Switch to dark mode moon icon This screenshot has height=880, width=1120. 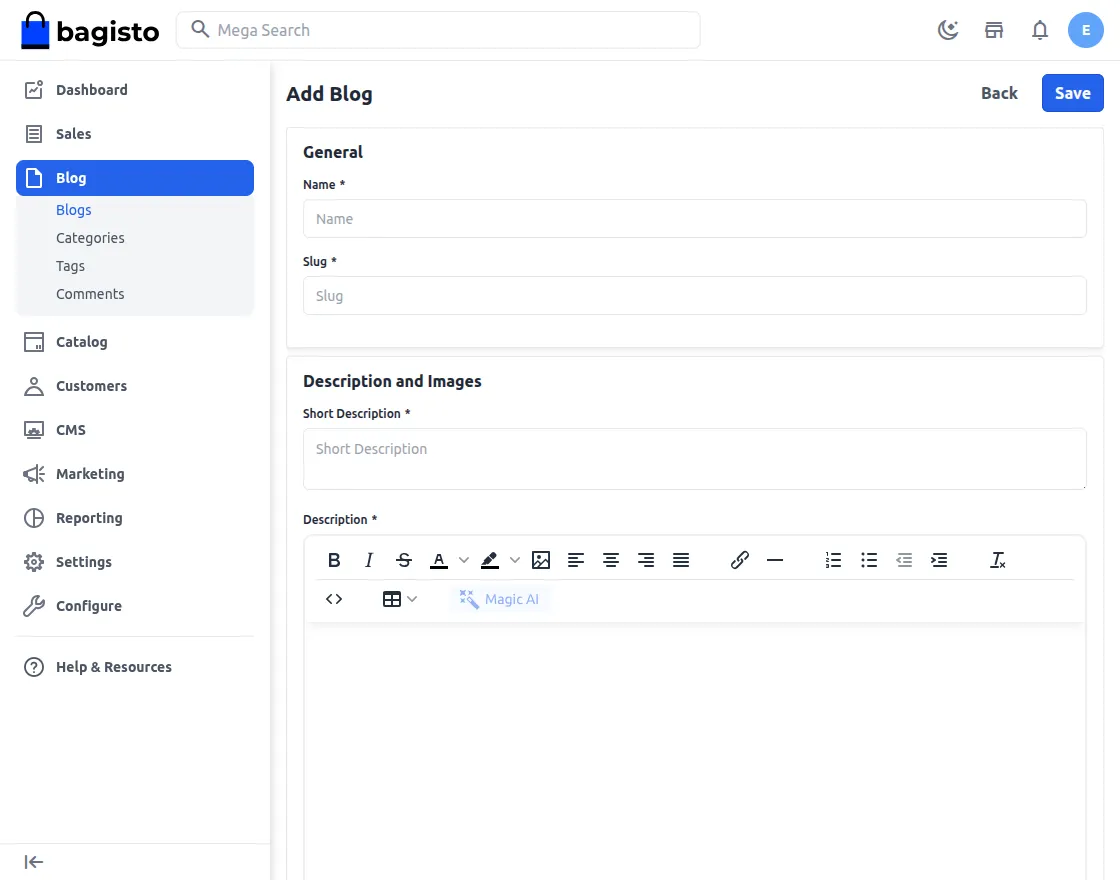click(x=948, y=30)
